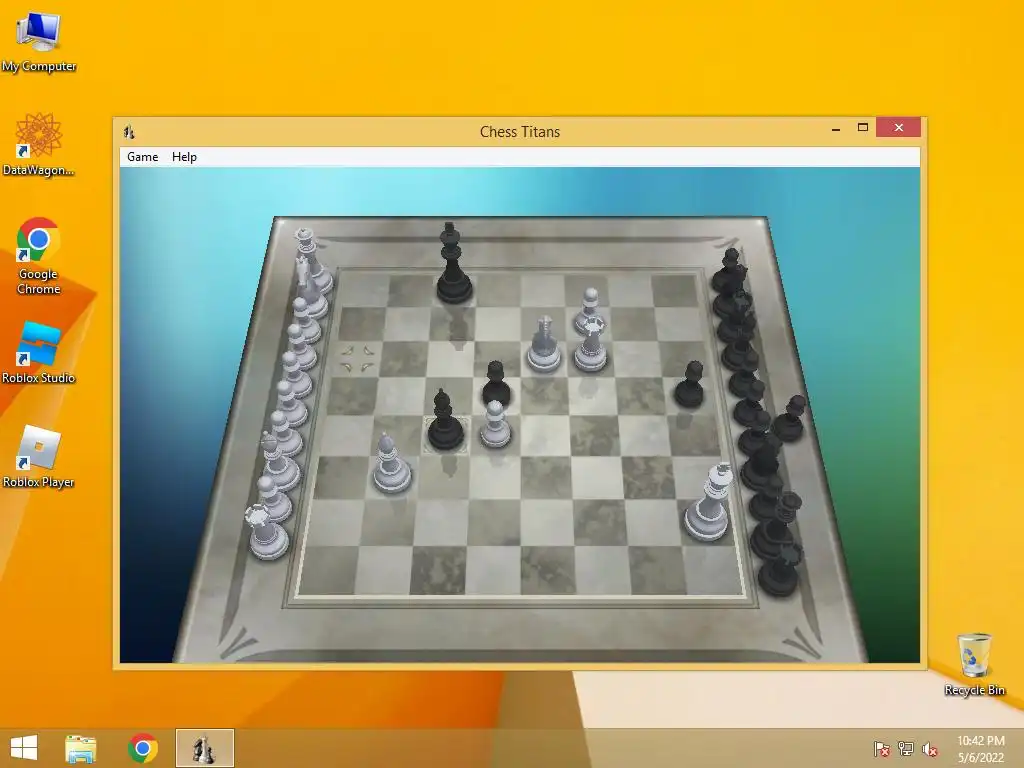This screenshot has height=768, width=1024.
Task: Click network status tray icon
Action: pyautogui.click(x=906, y=749)
